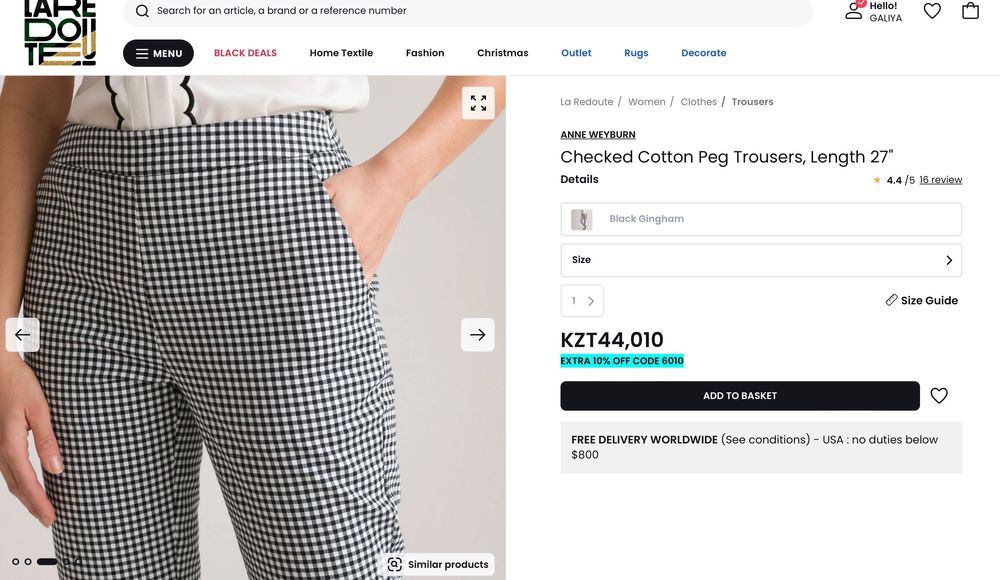
Task: Open the Size Guide
Action: tap(921, 300)
